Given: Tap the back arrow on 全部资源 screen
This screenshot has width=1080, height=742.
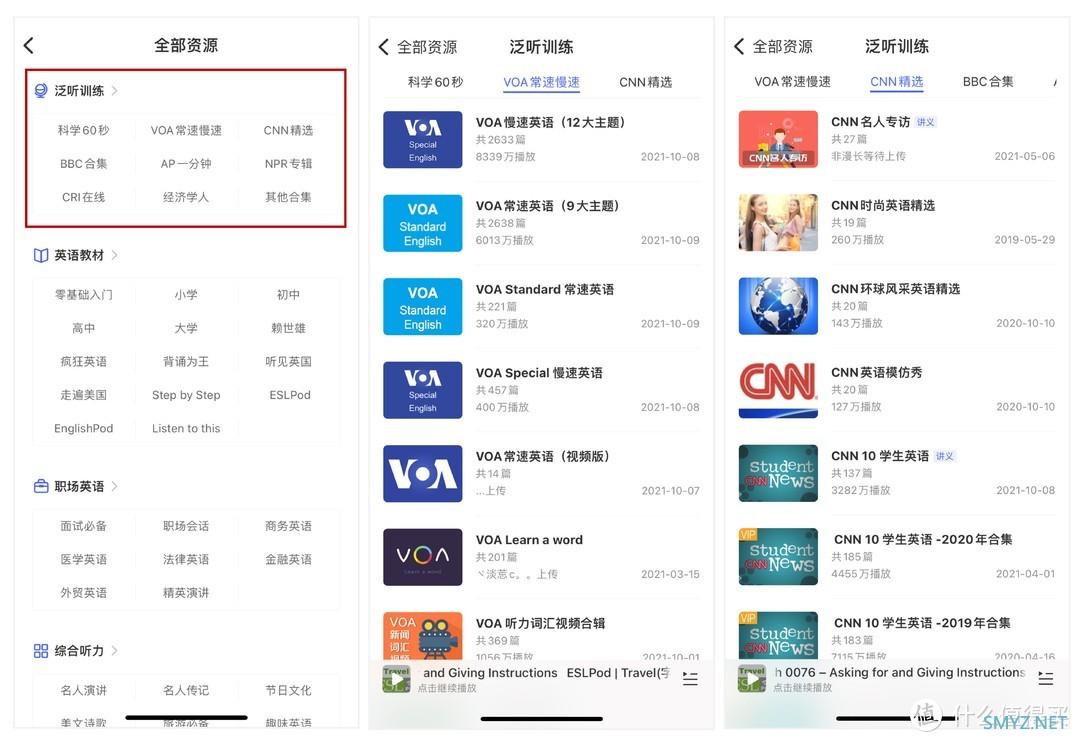Looking at the screenshot, I should (28, 46).
